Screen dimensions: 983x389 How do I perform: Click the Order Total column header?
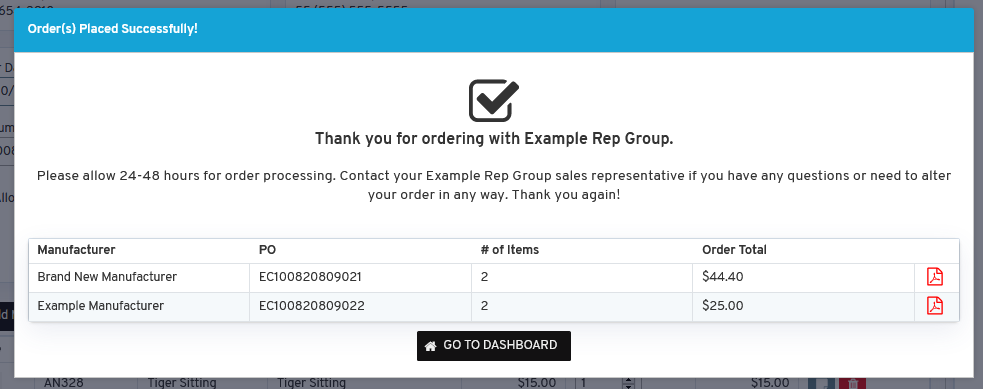click(734, 249)
